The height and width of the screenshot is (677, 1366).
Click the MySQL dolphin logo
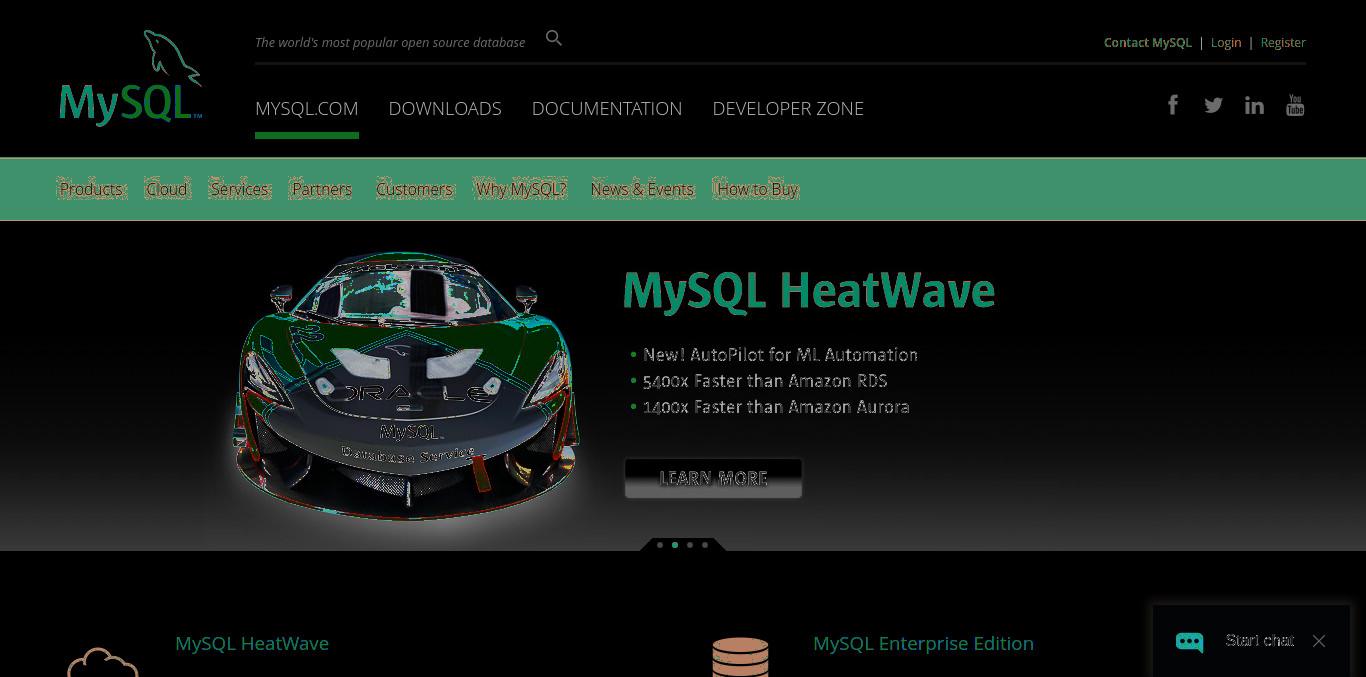point(131,78)
